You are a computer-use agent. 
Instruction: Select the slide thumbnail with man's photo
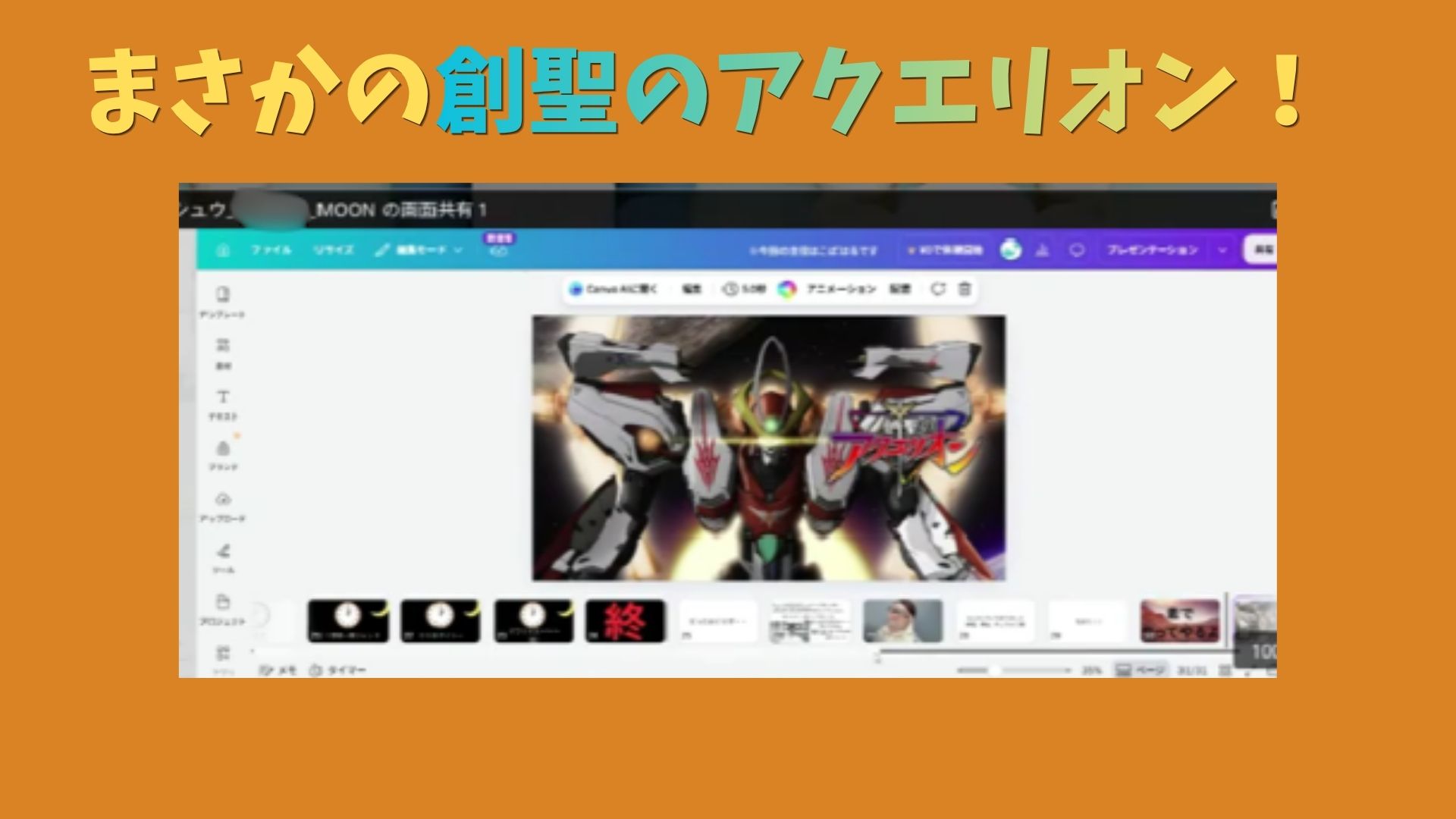pyautogui.click(x=903, y=621)
